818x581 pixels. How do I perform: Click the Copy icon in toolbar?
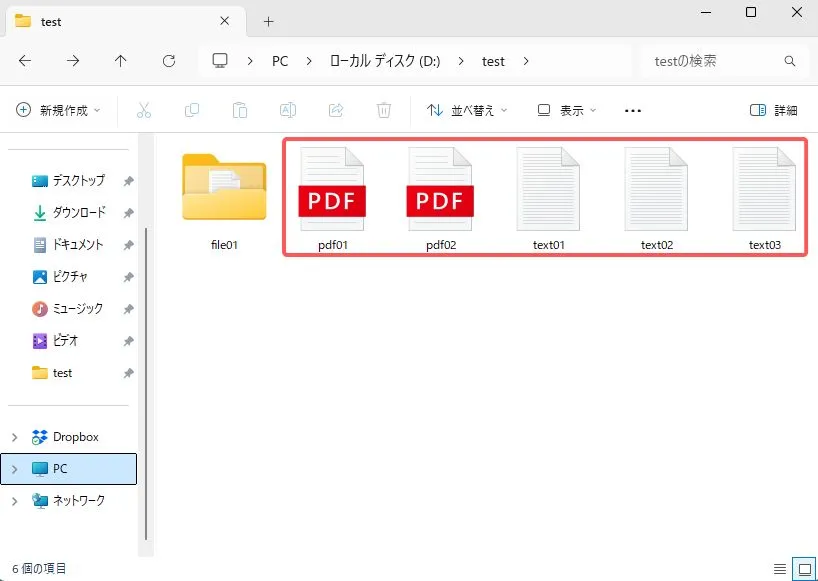[x=192, y=110]
